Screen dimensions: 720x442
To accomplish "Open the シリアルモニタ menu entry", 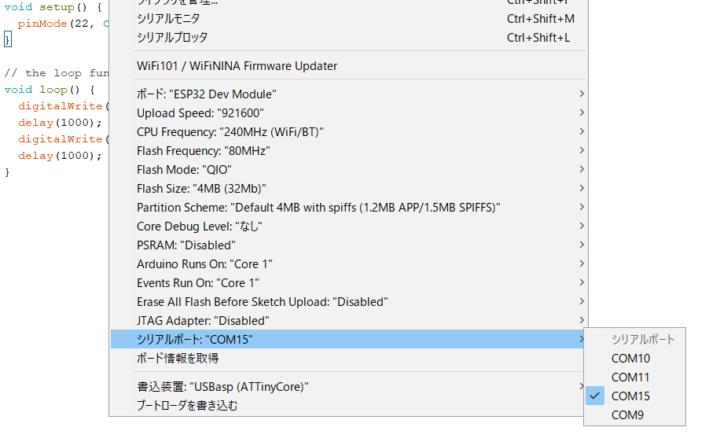I will [168, 18].
